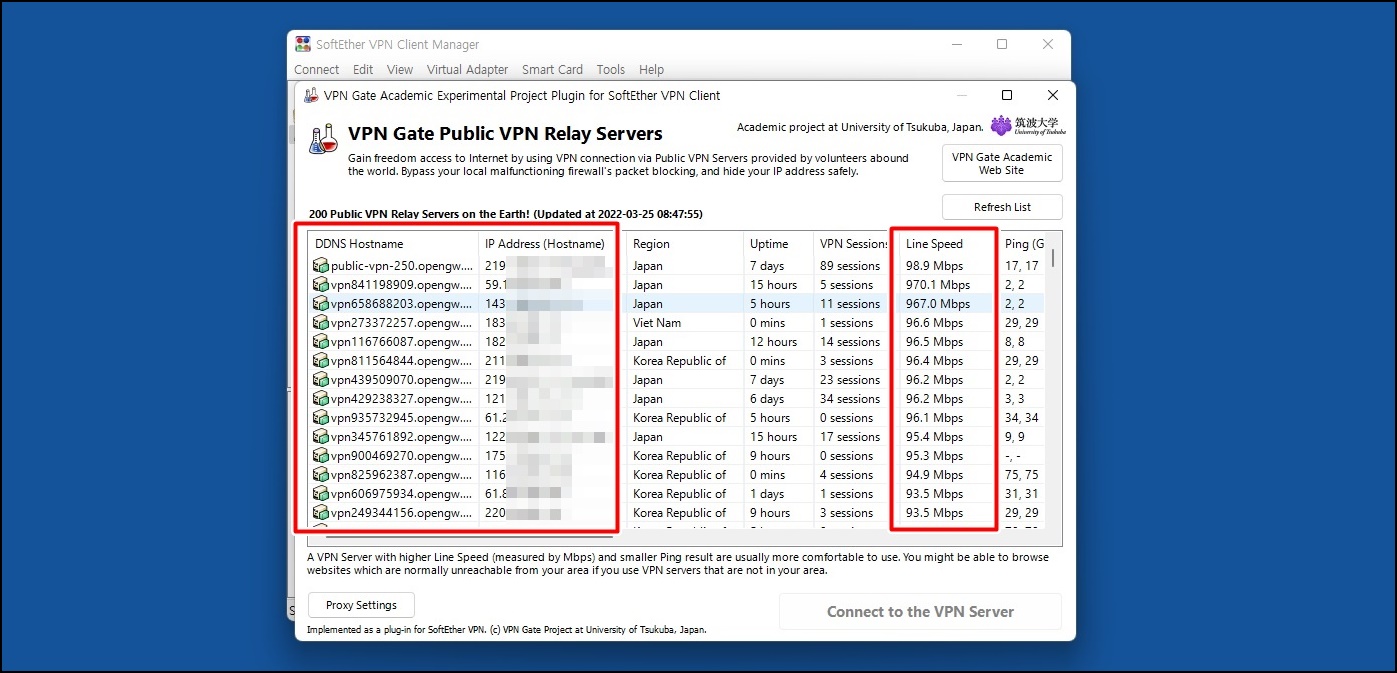Image resolution: width=1397 pixels, height=673 pixels.
Task: Click server icon for public-vpn-250 row
Action: (x=321, y=266)
